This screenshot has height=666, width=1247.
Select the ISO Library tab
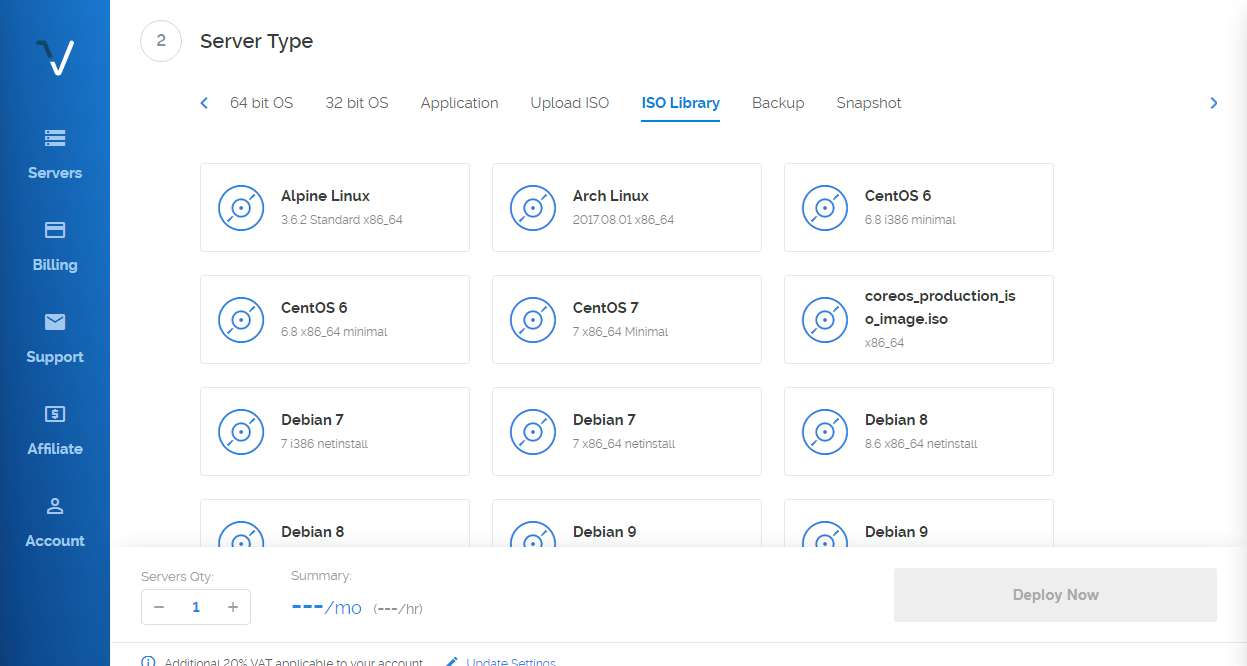(x=681, y=103)
